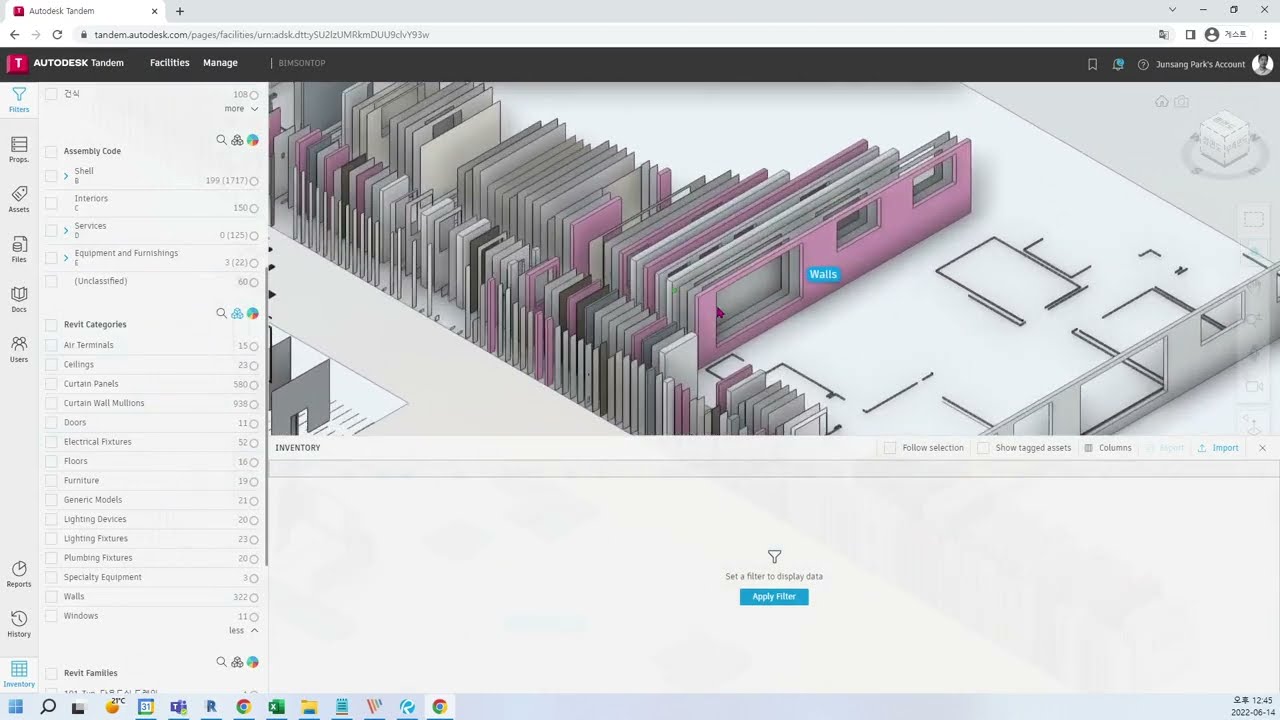Click the Autodesk Tandem logo
The image size is (1280, 720).
66,63
